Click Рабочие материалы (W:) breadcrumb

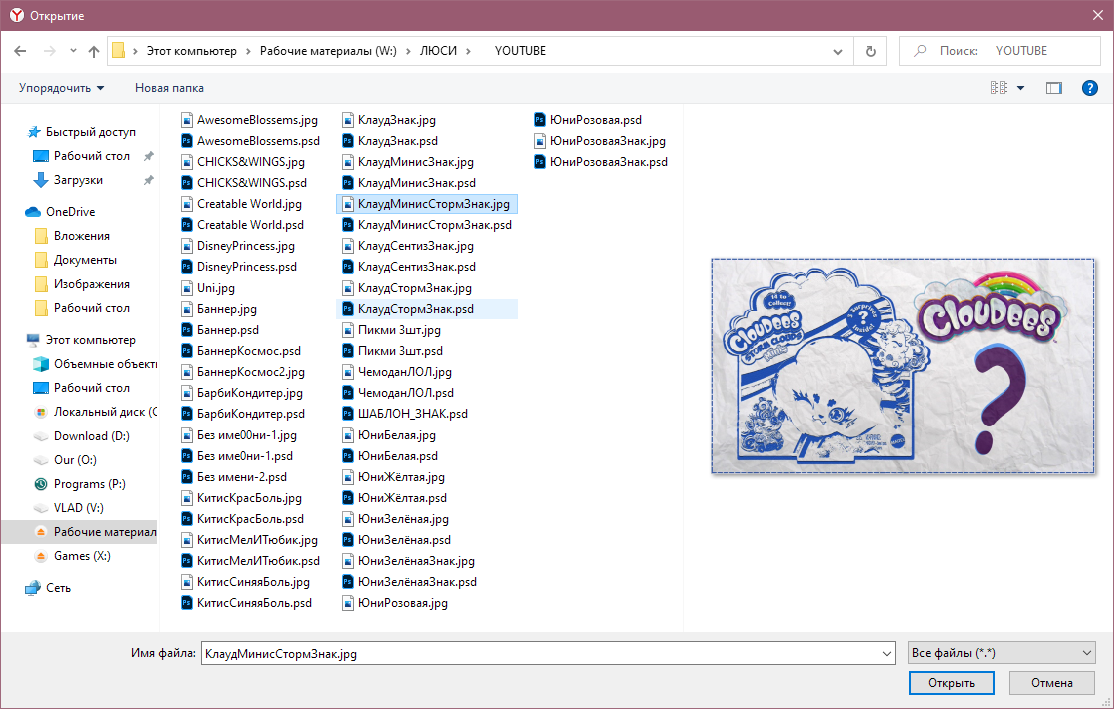click(328, 51)
